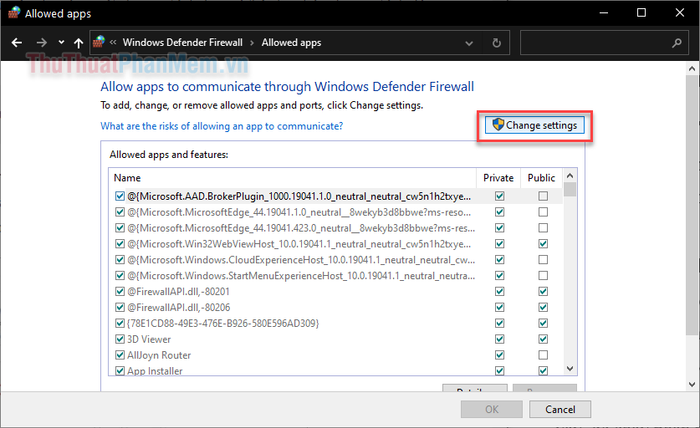Click the app list scrollbar thumb

(570, 189)
